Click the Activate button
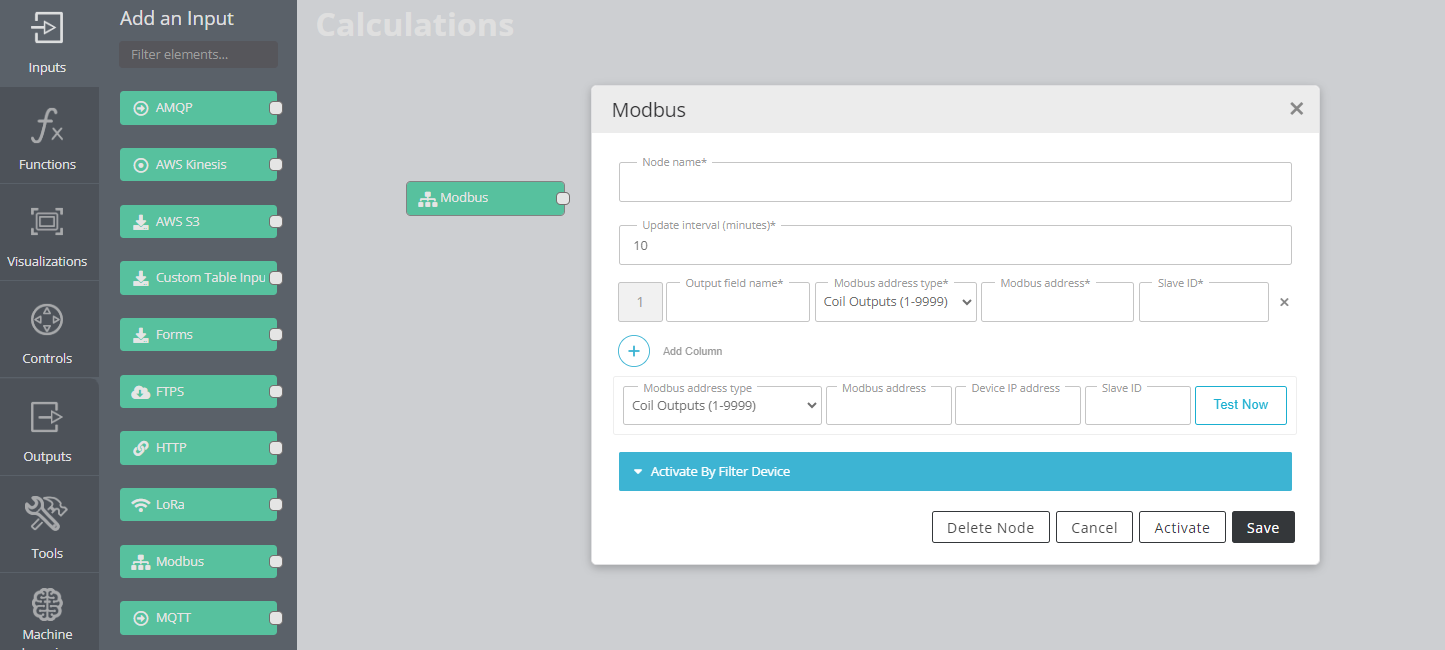 (x=1182, y=527)
